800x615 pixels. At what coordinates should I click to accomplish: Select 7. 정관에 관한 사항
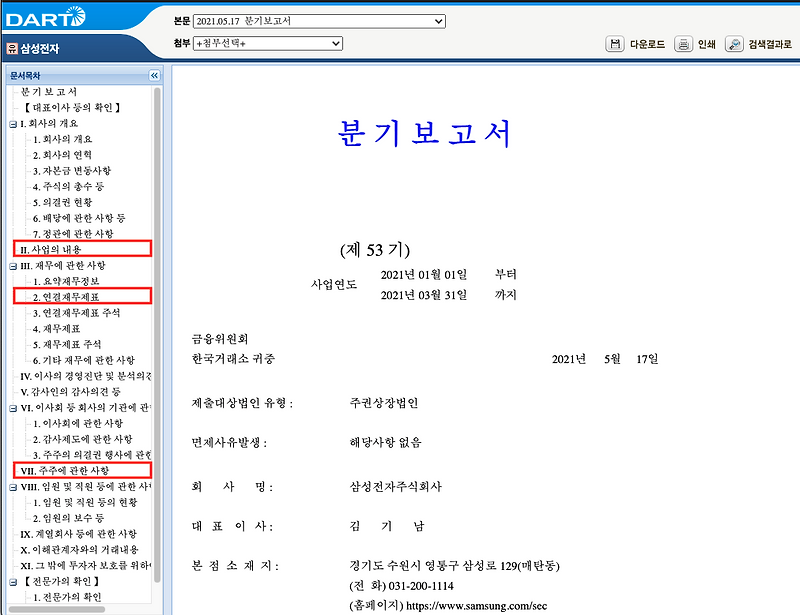coord(73,234)
